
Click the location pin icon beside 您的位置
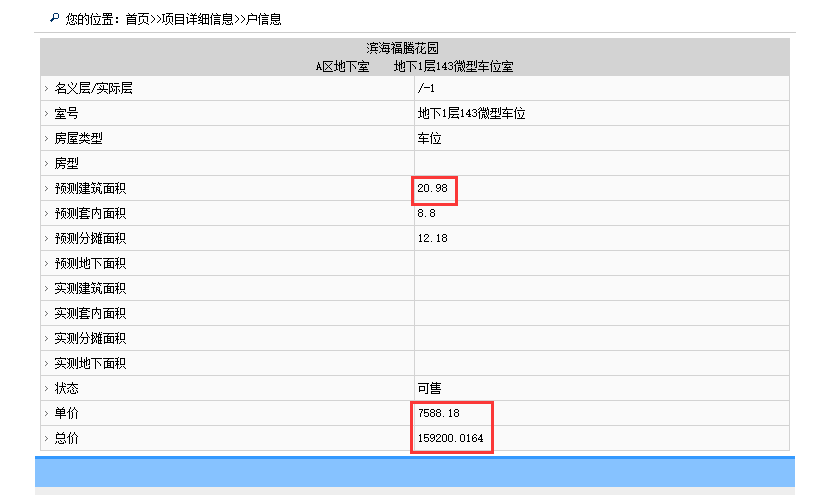(x=55, y=18)
